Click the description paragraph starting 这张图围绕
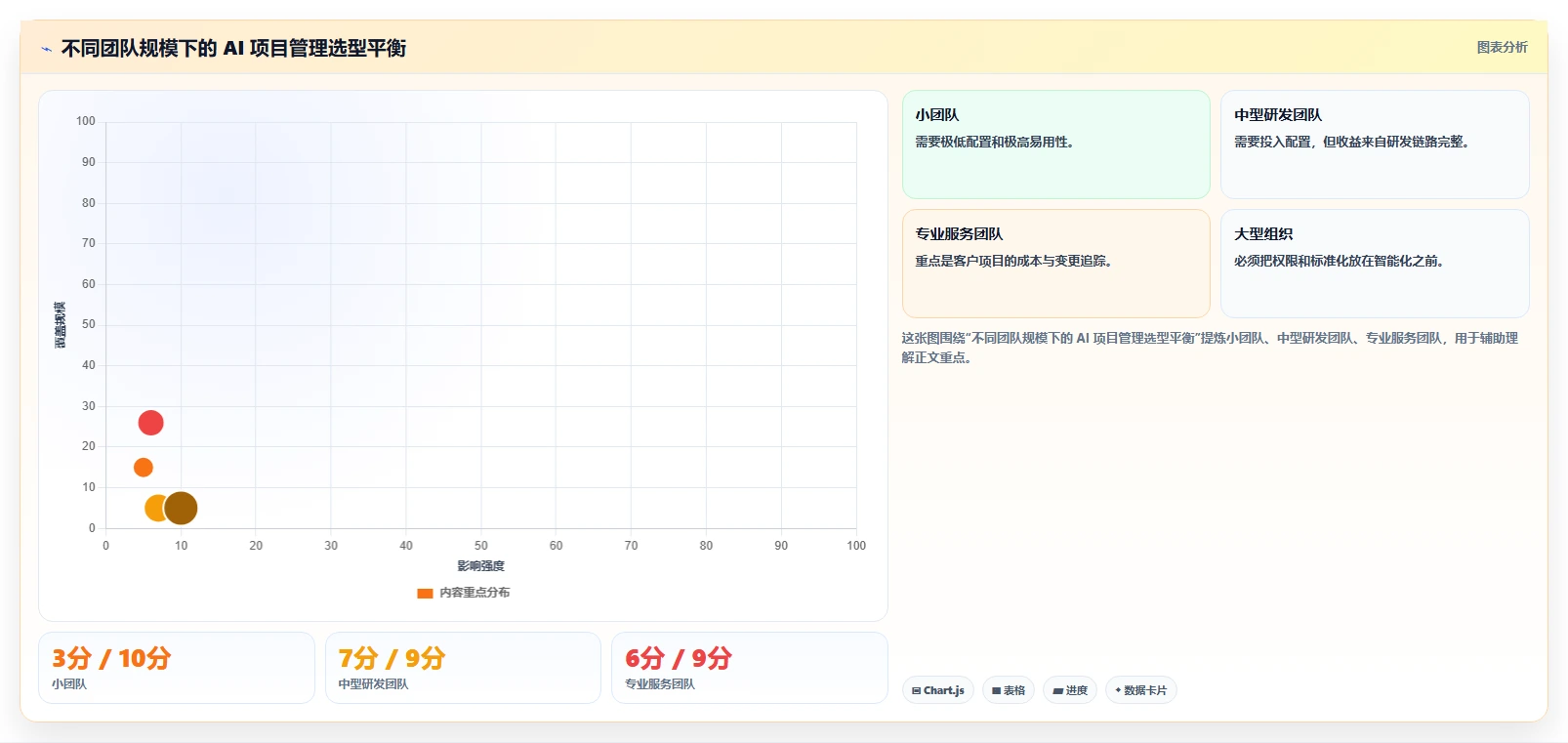The image size is (1568, 743). 1210,348
